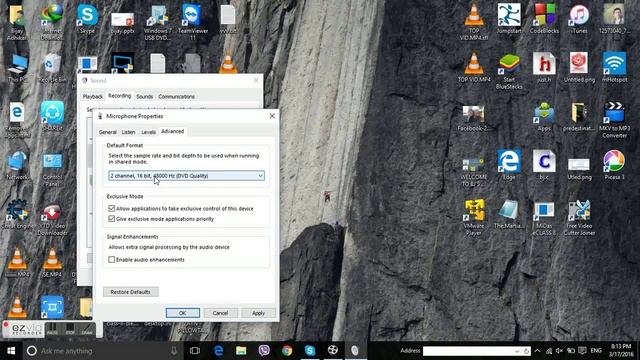Open CodeBlocks desktop shortcut

(x=544, y=18)
